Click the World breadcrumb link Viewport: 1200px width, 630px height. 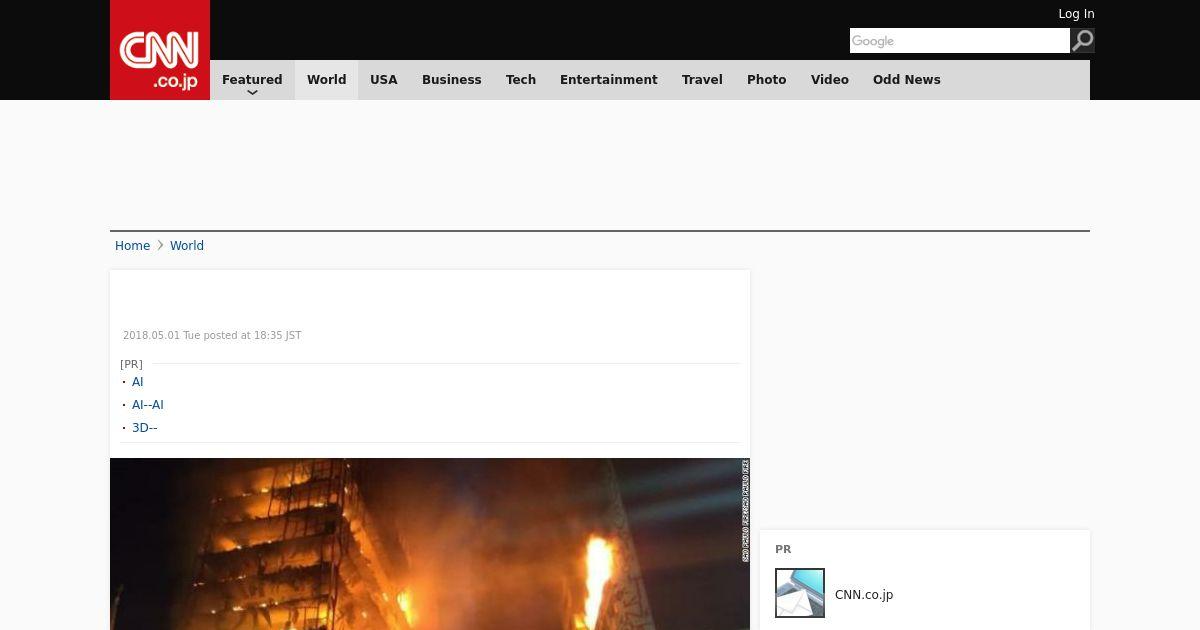187,246
